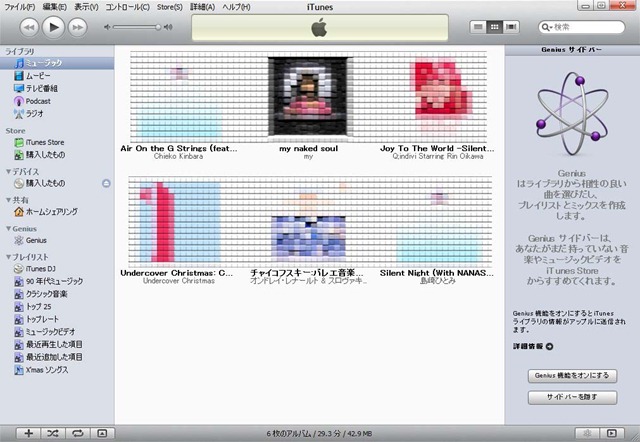Open ホームシェアリング
The image size is (640, 442).
tap(57, 212)
